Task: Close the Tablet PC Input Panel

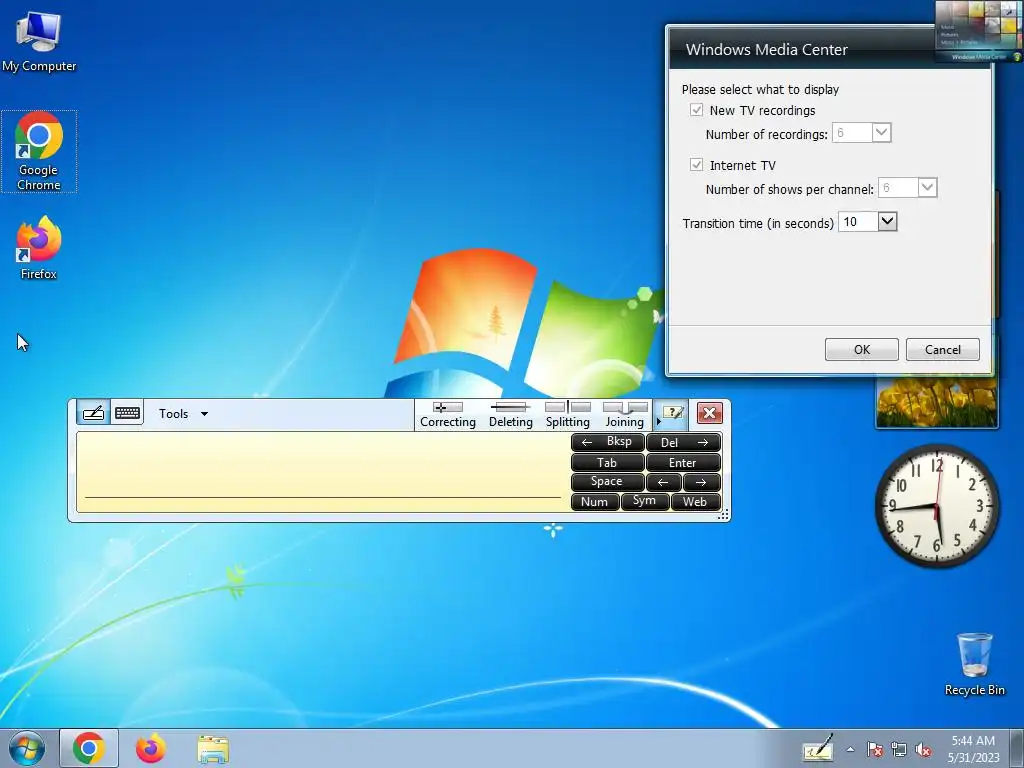Action: click(709, 413)
